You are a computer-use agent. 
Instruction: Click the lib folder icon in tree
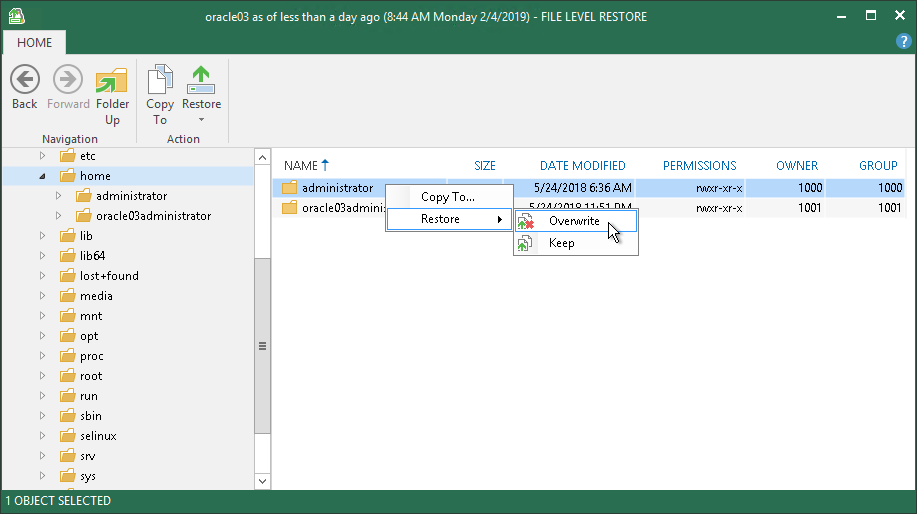pos(68,235)
